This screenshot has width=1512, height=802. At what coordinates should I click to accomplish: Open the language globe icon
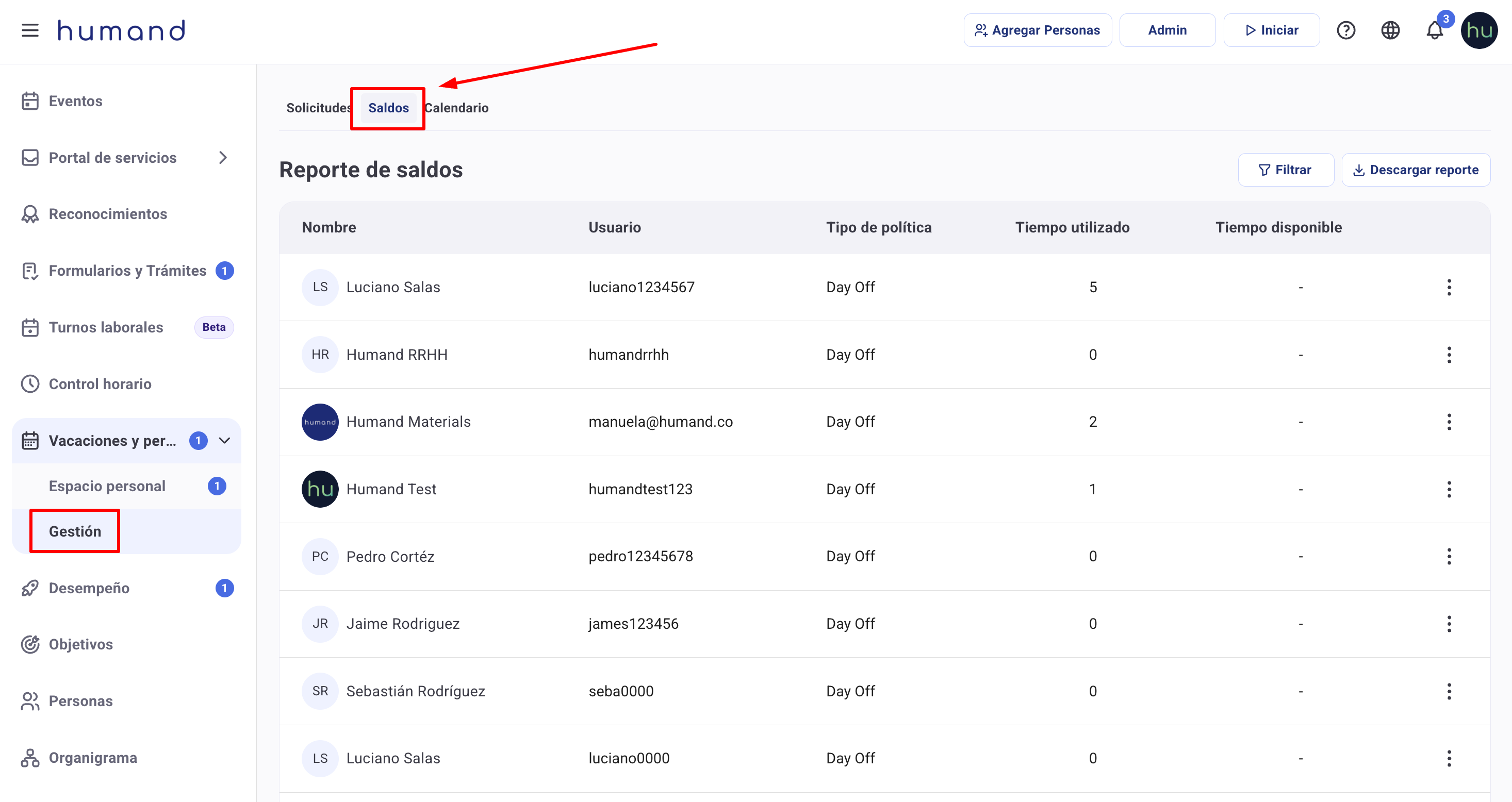click(x=1390, y=30)
